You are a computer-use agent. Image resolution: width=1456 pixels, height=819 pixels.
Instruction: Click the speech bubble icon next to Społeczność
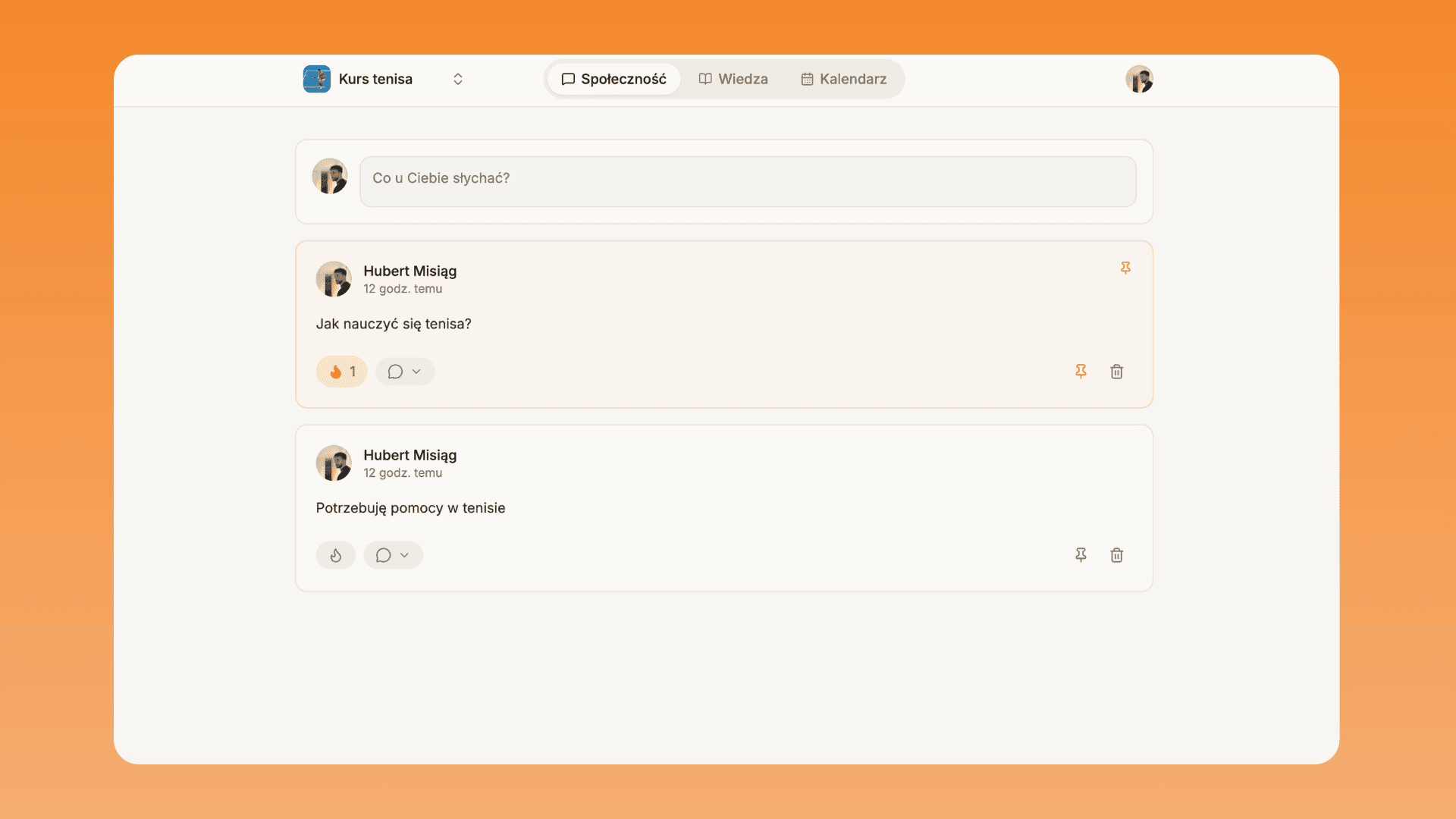[x=568, y=79]
